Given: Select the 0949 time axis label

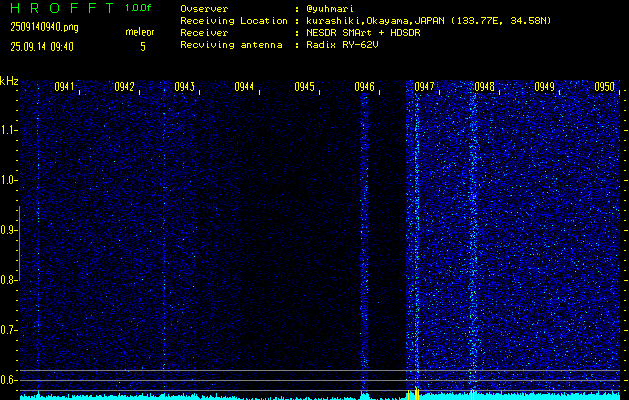Looking at the screenshot, I should pyautogui.click(x=544, y=87).
